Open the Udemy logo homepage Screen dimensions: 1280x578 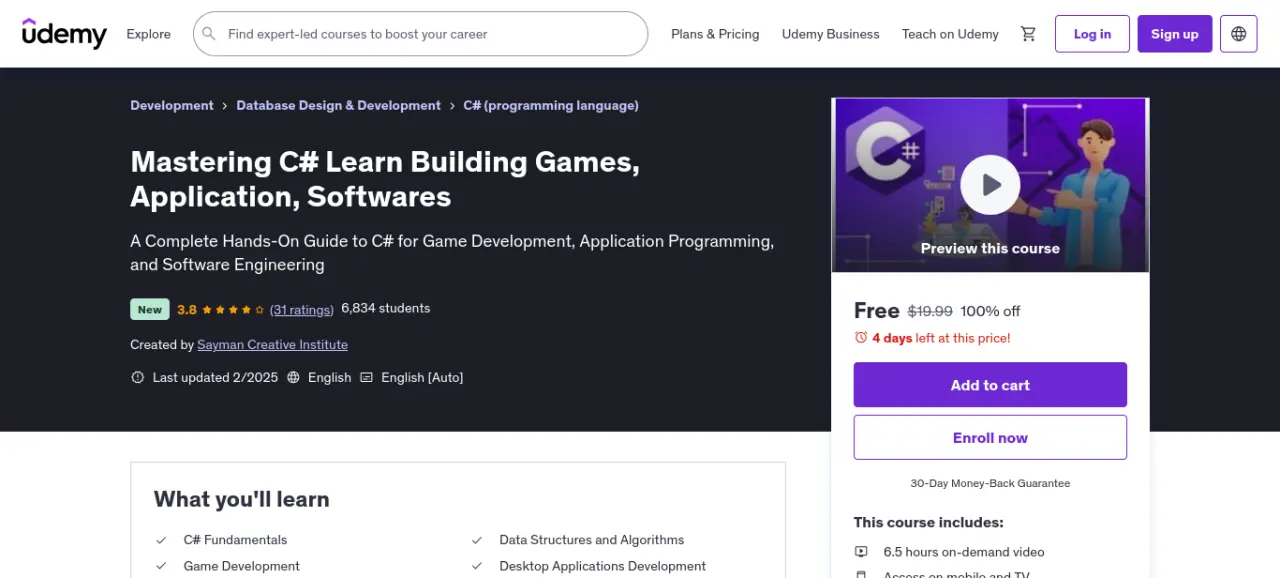[64, 33]
